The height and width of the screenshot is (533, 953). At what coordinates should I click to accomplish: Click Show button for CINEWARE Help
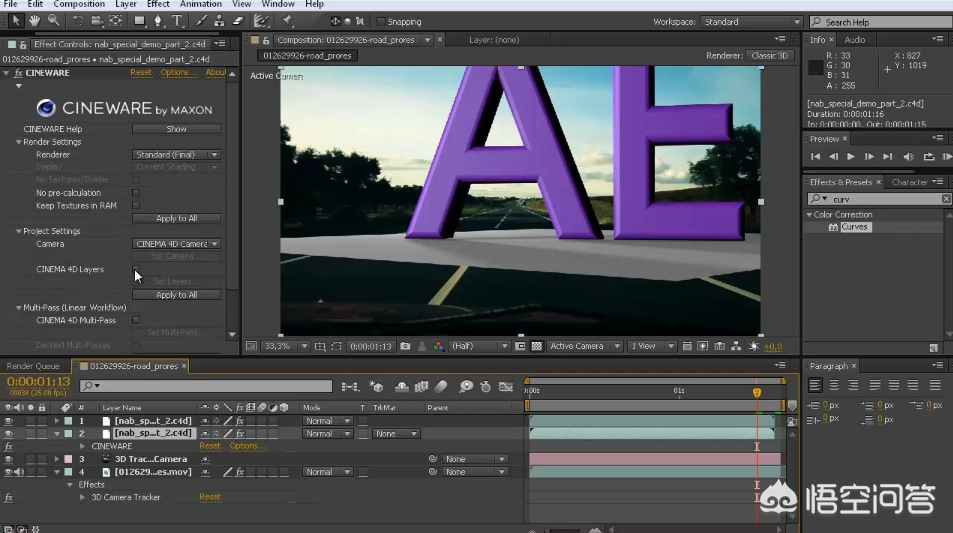click(x=176, y=129)
